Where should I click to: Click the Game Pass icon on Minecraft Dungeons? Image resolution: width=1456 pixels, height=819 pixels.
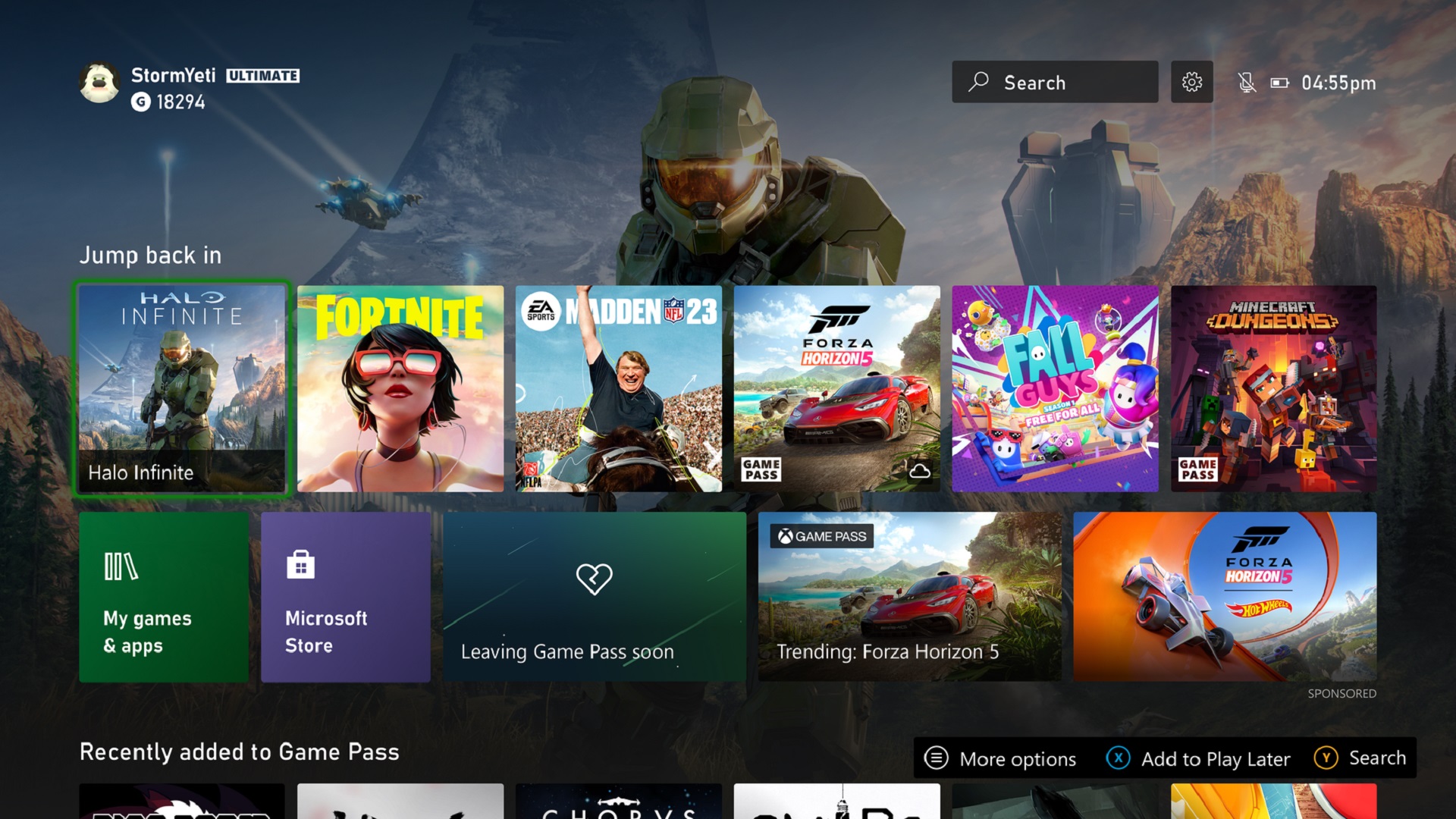[1195, 470]
